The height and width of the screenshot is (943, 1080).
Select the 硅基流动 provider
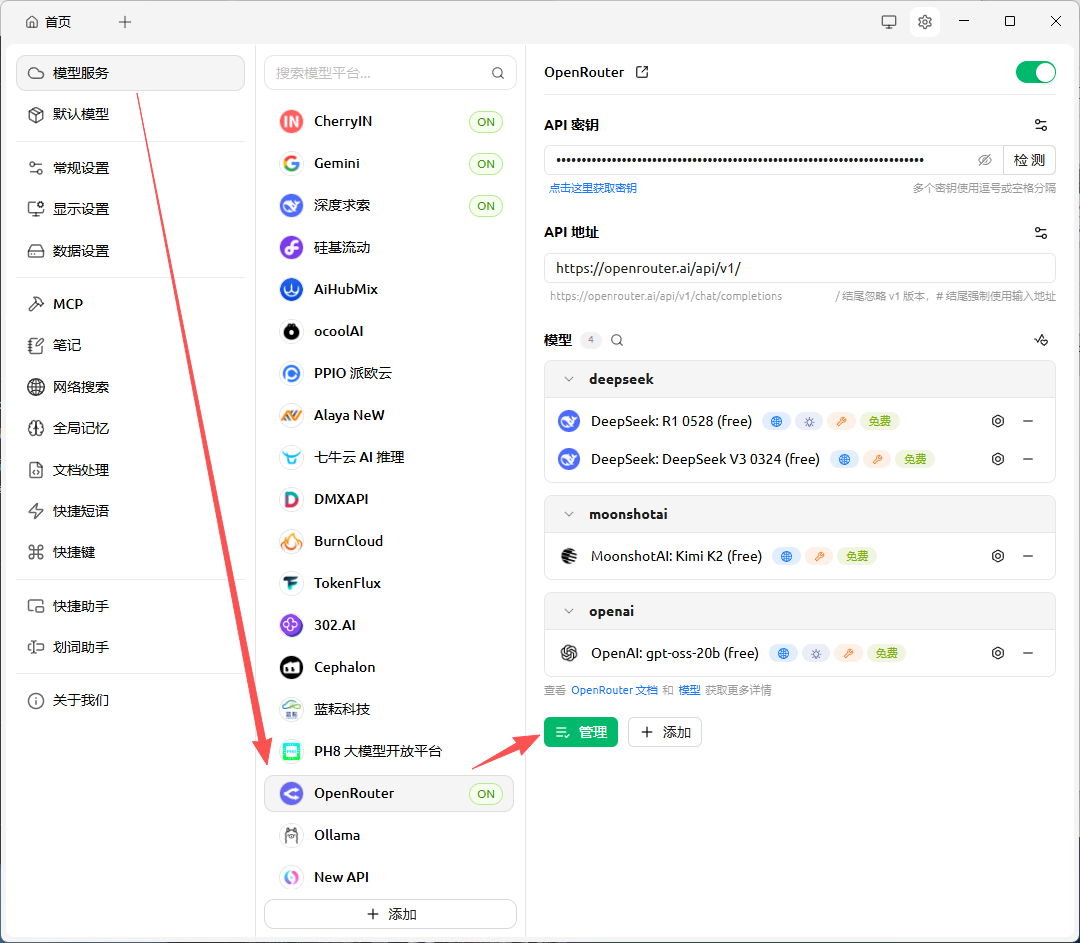click(x=389, y=248)
